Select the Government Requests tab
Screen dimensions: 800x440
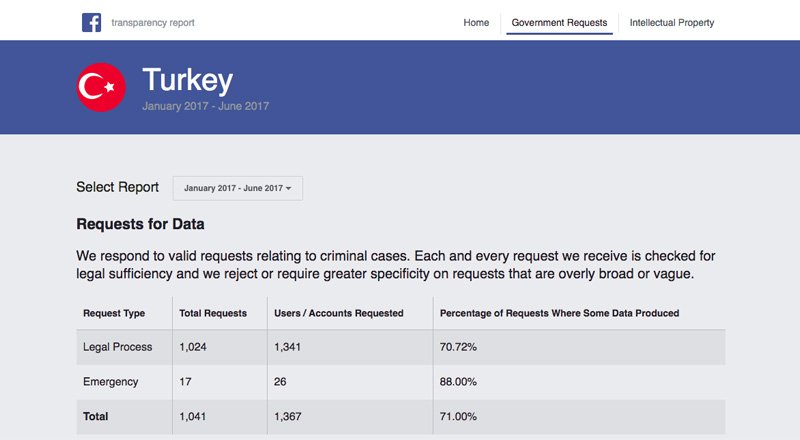559,22
